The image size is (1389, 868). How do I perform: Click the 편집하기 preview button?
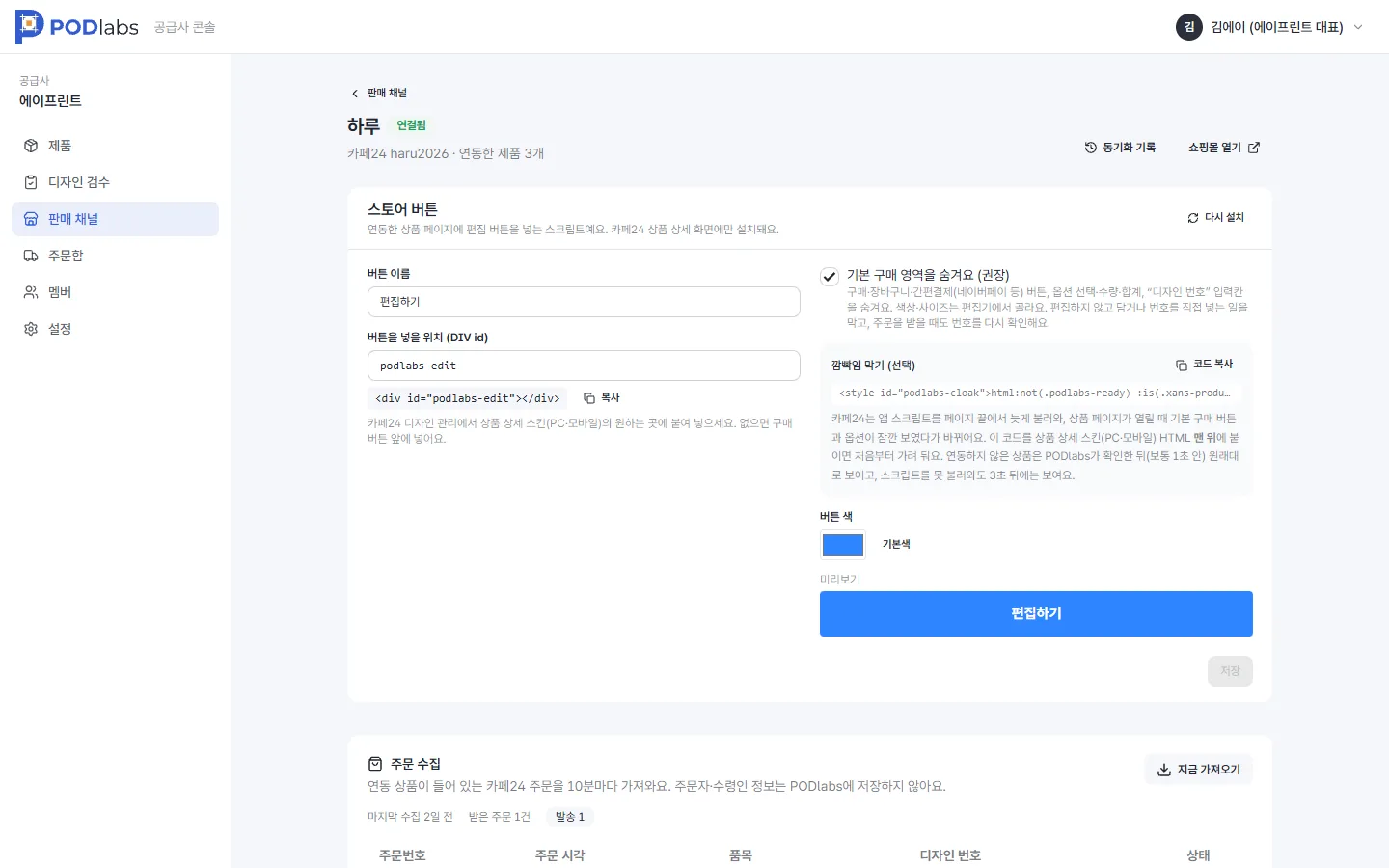point(1036,613)
